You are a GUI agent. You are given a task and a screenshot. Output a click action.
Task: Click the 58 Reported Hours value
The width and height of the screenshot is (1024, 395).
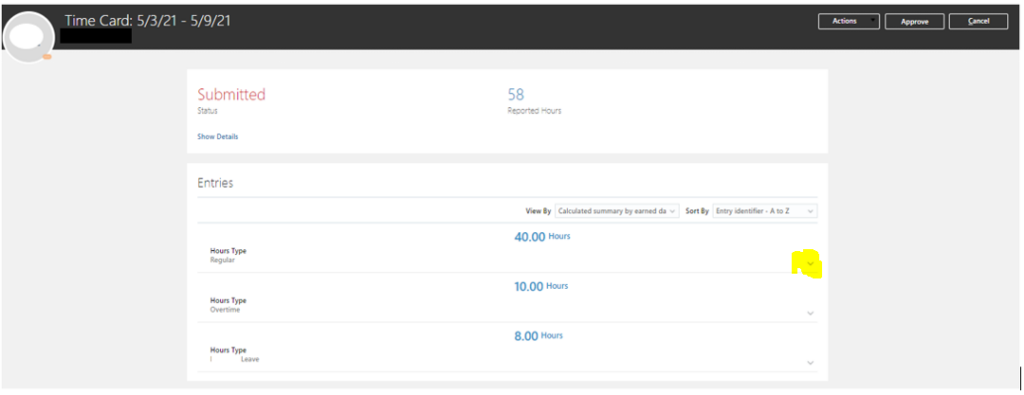(516, 95)
